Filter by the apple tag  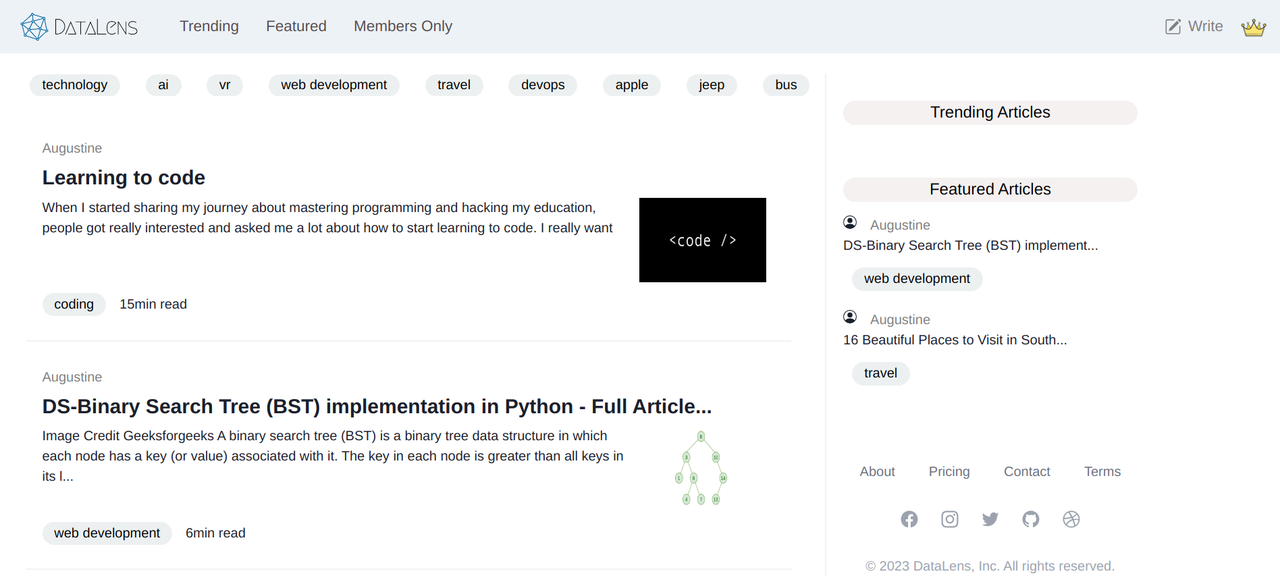click(x=632, y=85)
